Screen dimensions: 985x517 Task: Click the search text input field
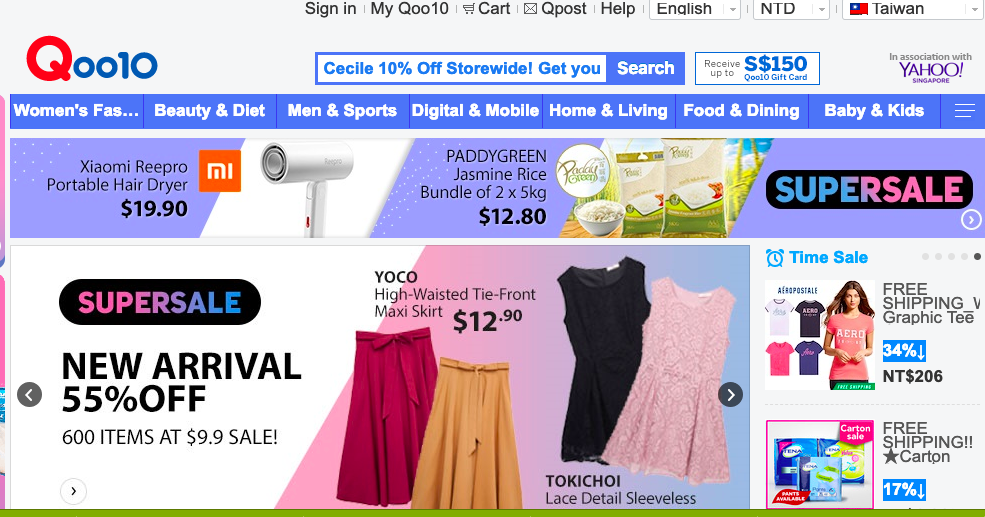coord(462,68)
